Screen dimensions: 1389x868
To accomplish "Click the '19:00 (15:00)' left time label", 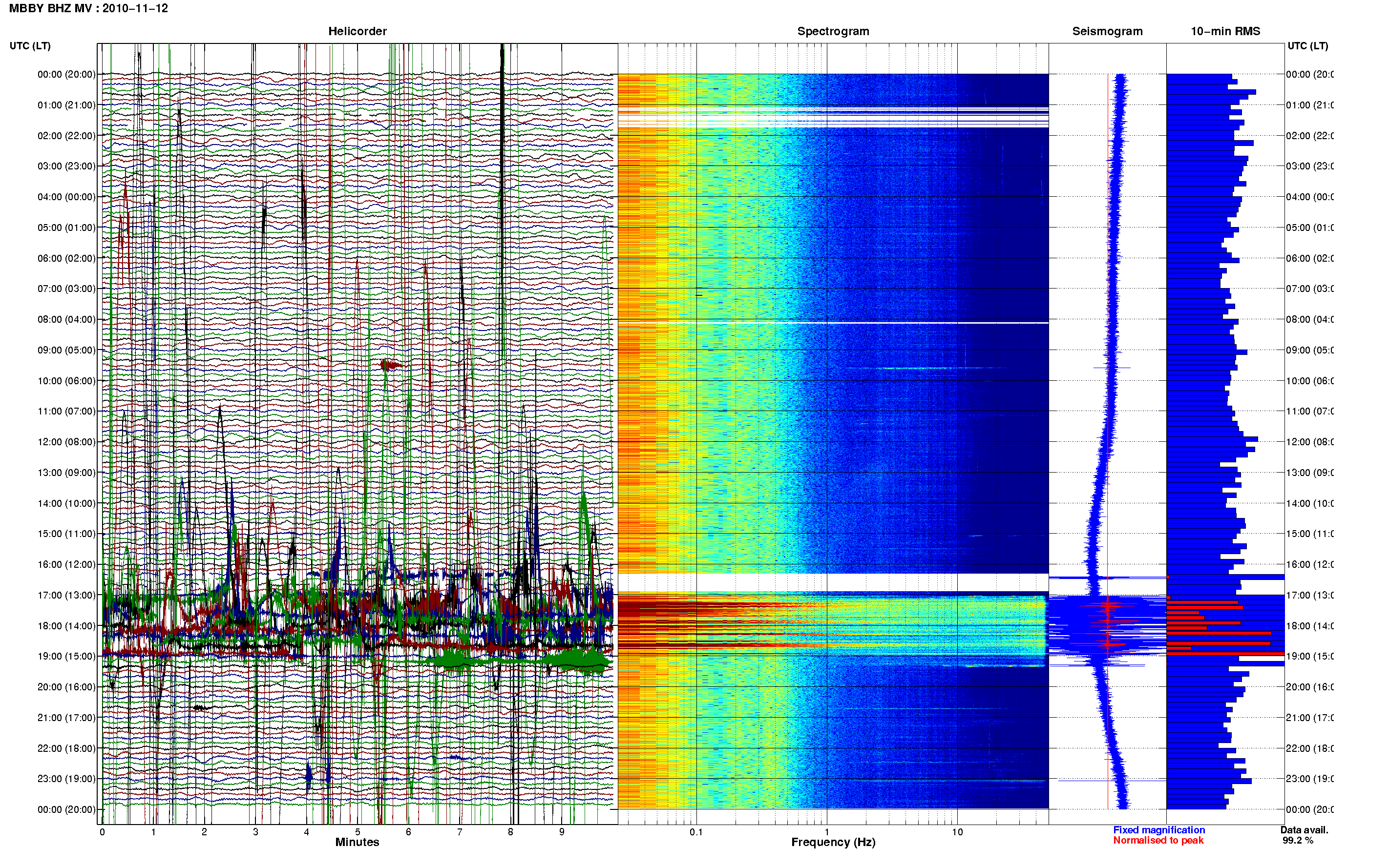I will click(x=66, y=656).
